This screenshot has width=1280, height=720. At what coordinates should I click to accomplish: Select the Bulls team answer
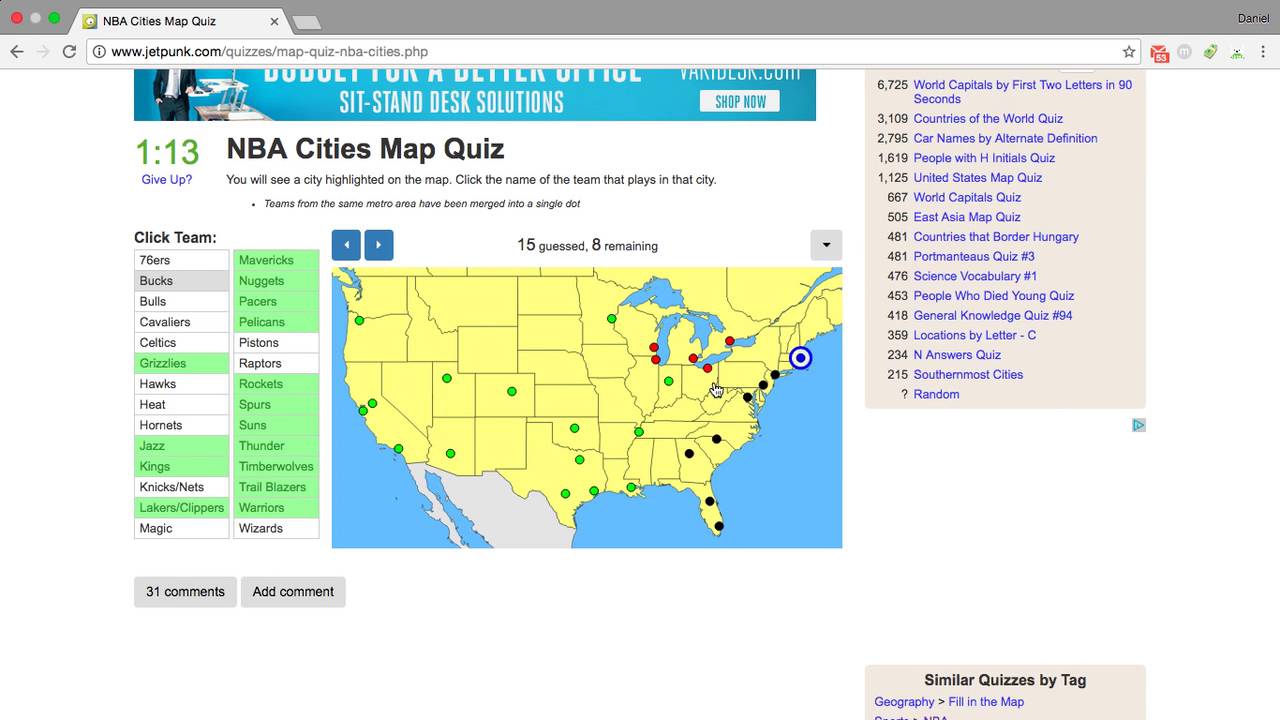[182, 301]
